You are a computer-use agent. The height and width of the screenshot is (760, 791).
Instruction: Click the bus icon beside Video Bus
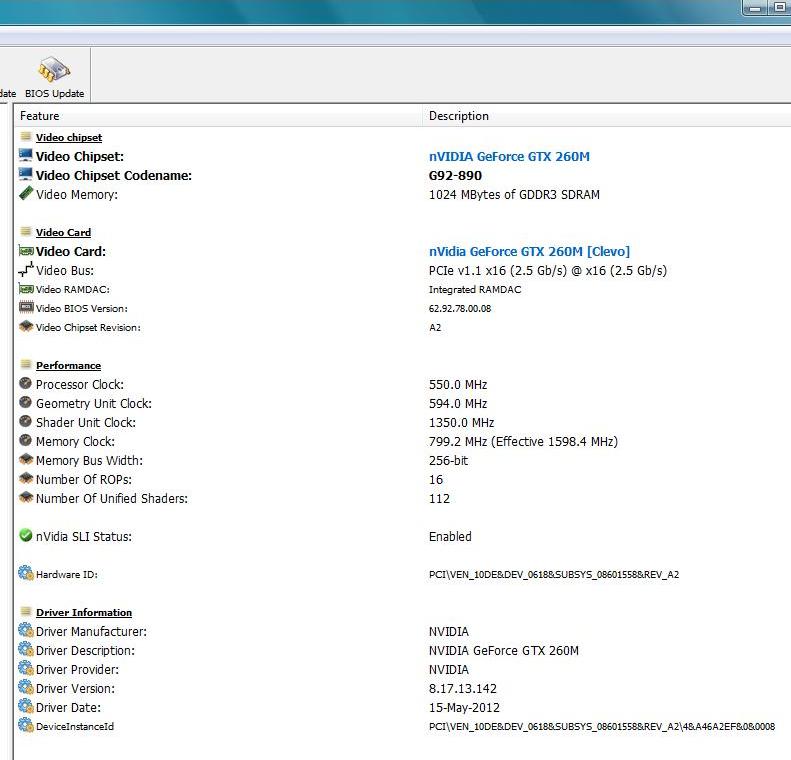point(26,269)
